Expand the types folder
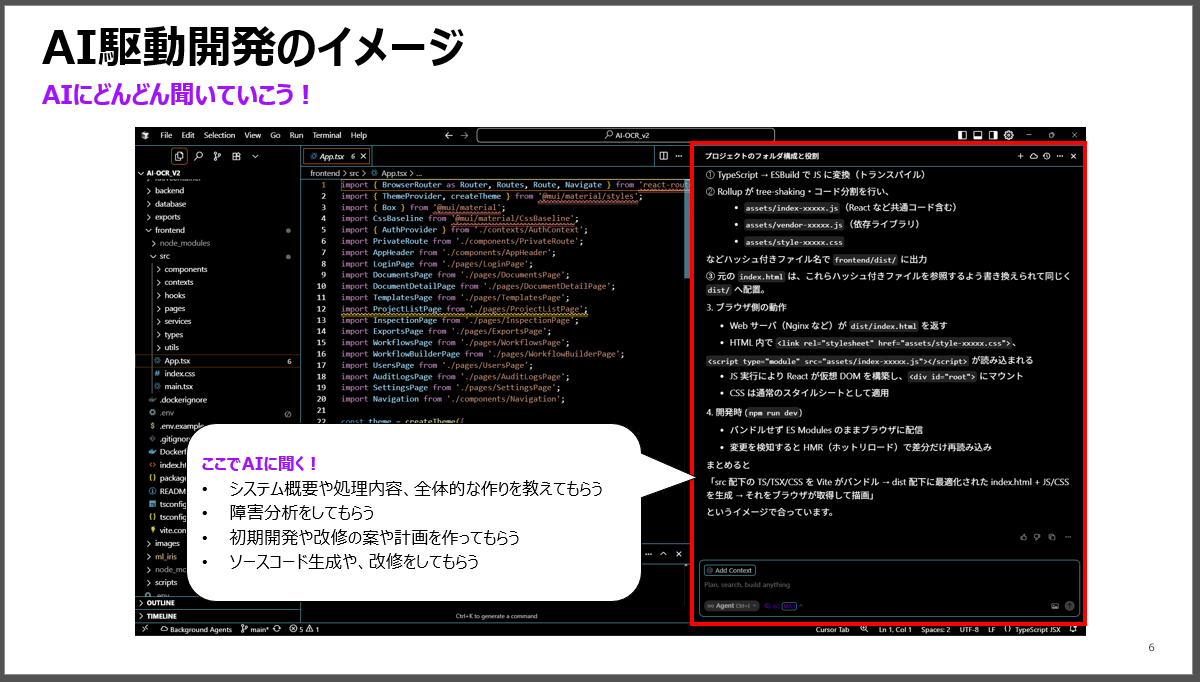The width and height of the screenshot is (1200, 682). [217, 334]
